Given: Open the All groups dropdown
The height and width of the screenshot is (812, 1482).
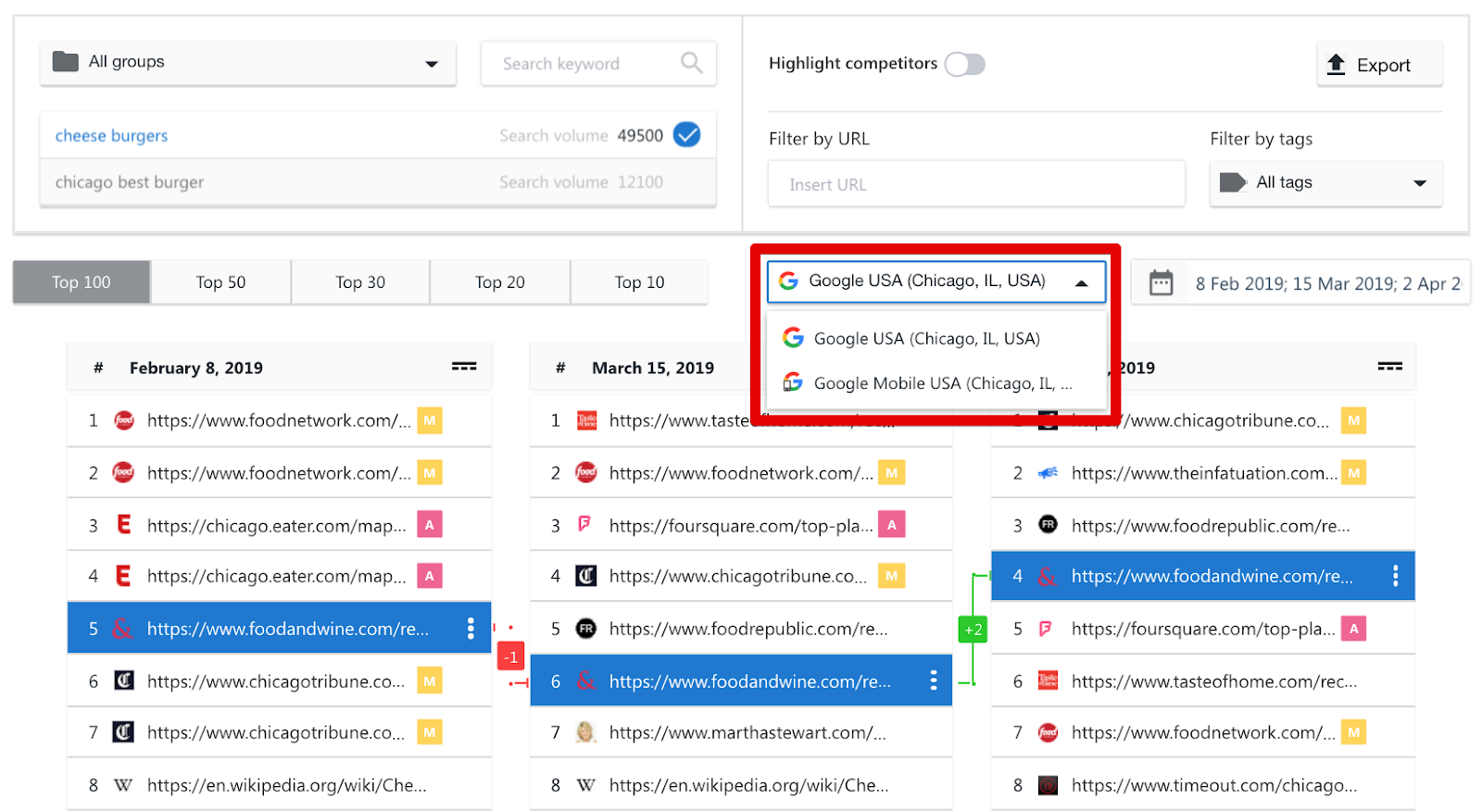Looking at the screenshot, I should (x=247, y=63).
